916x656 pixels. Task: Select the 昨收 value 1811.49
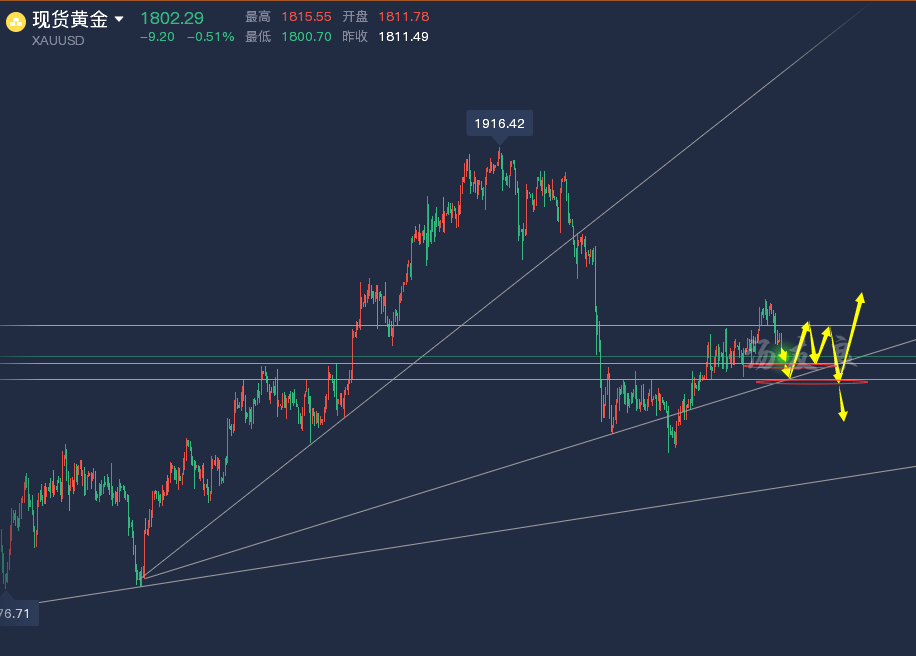404,36
